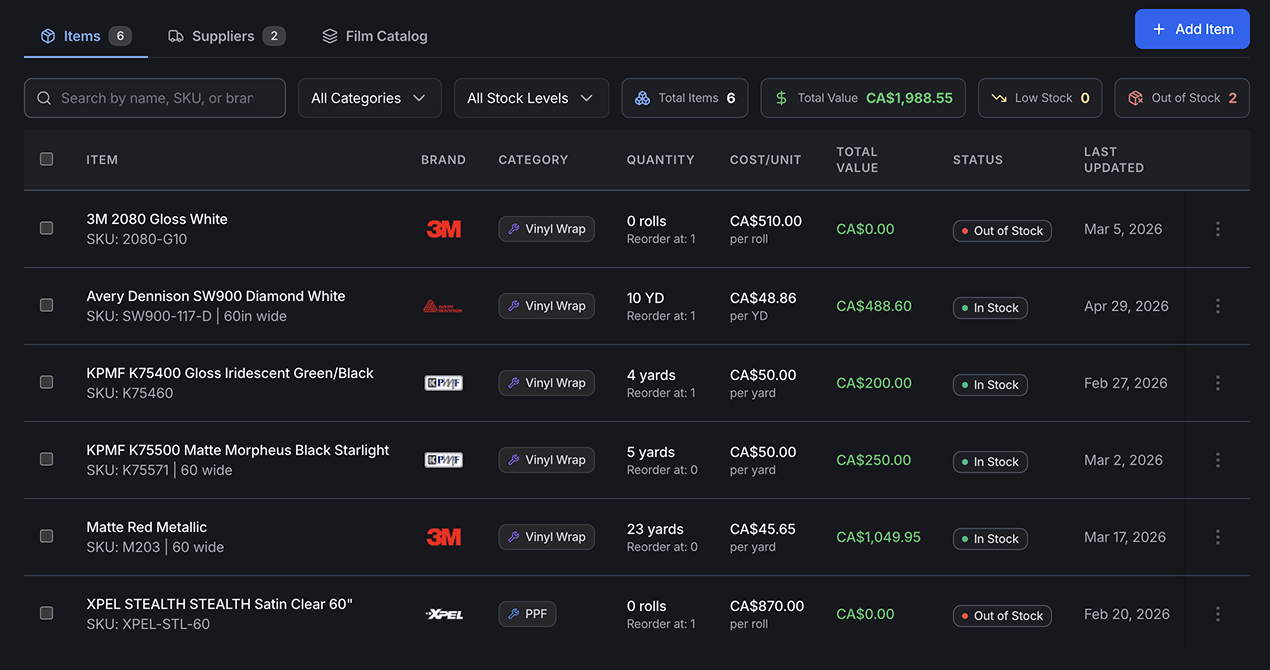The width and height of the screenshot is (1270, 670).
Task: Click the package icon beside Out of Stock
Action: [x=1135, y=98]
